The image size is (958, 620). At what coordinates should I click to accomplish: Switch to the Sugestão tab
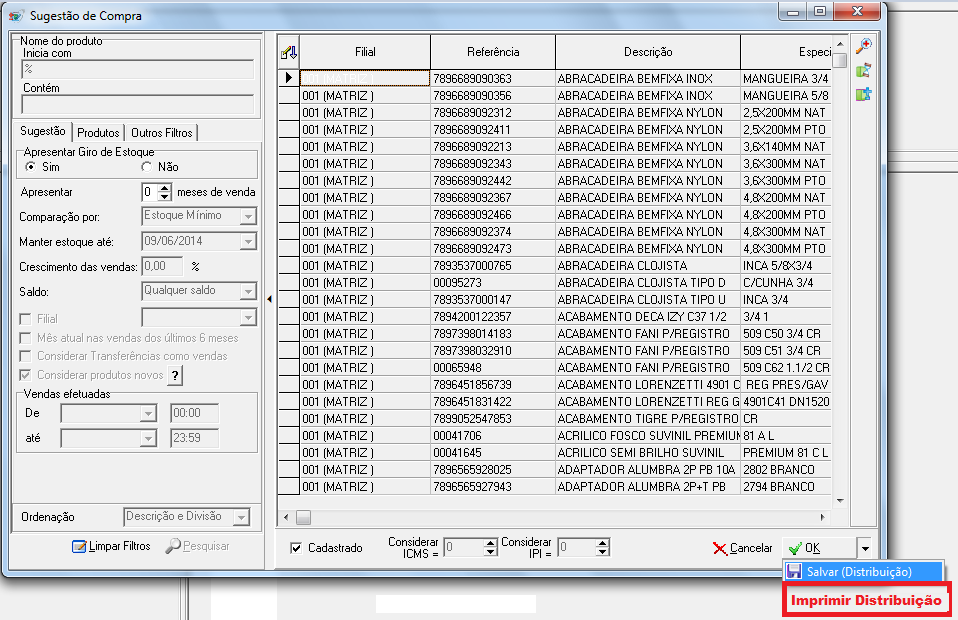pos(42,131)
